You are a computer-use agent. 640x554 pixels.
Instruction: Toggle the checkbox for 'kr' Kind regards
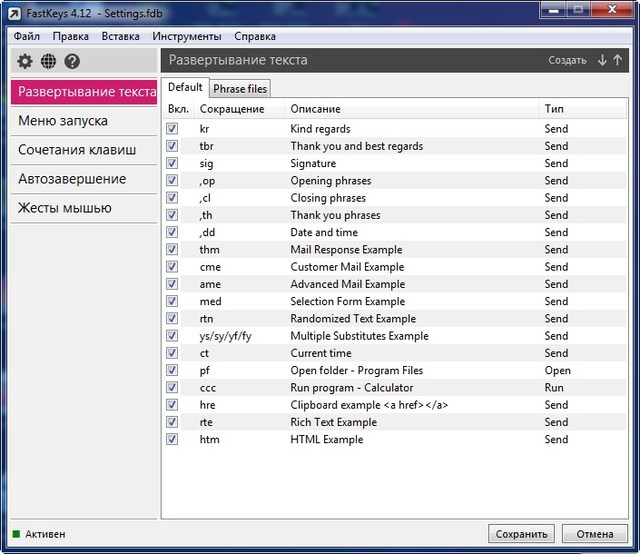(172, 129)
